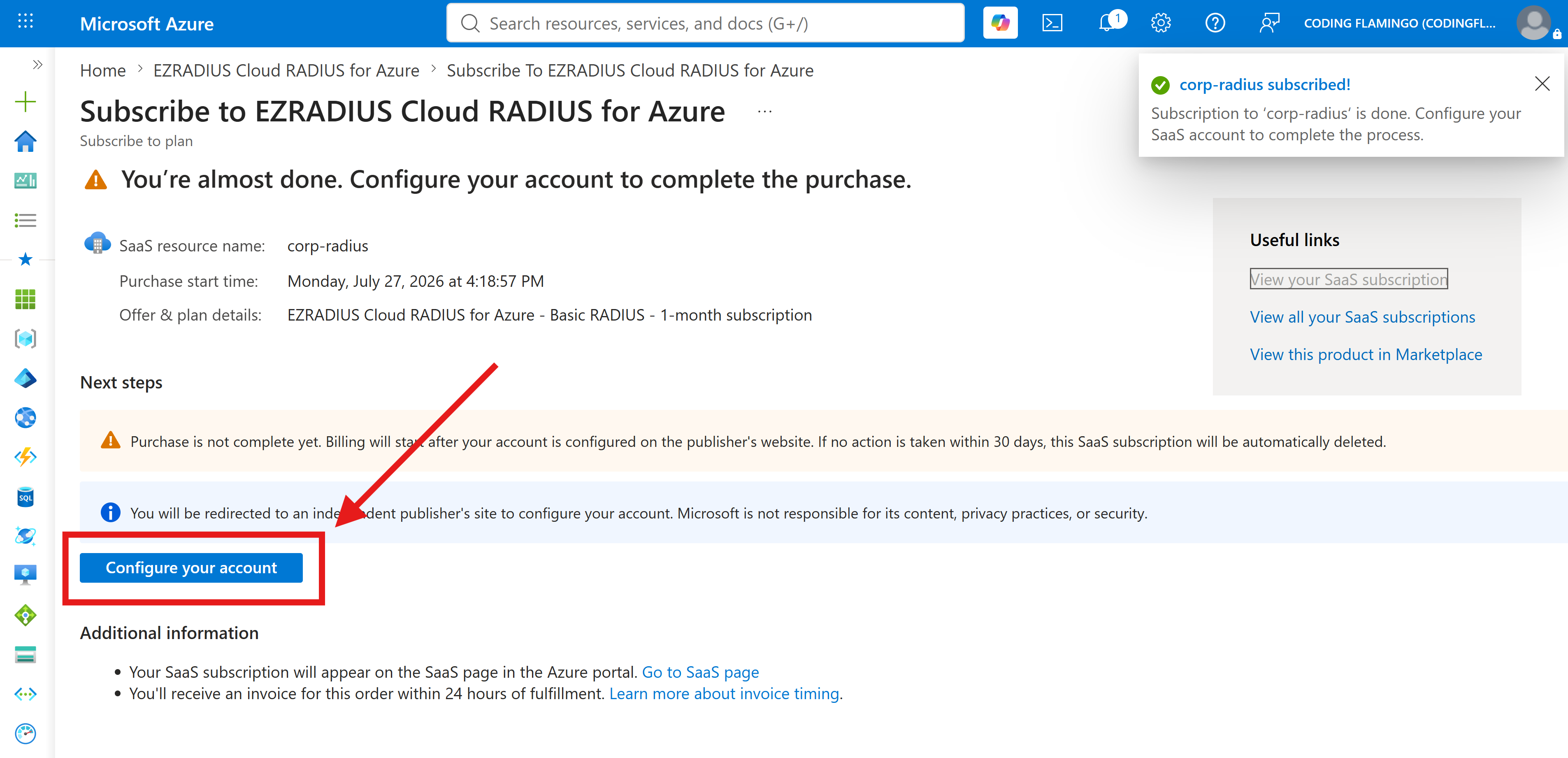Click the Next steps heading
The image size is (1568, 758).
point(121,382)
